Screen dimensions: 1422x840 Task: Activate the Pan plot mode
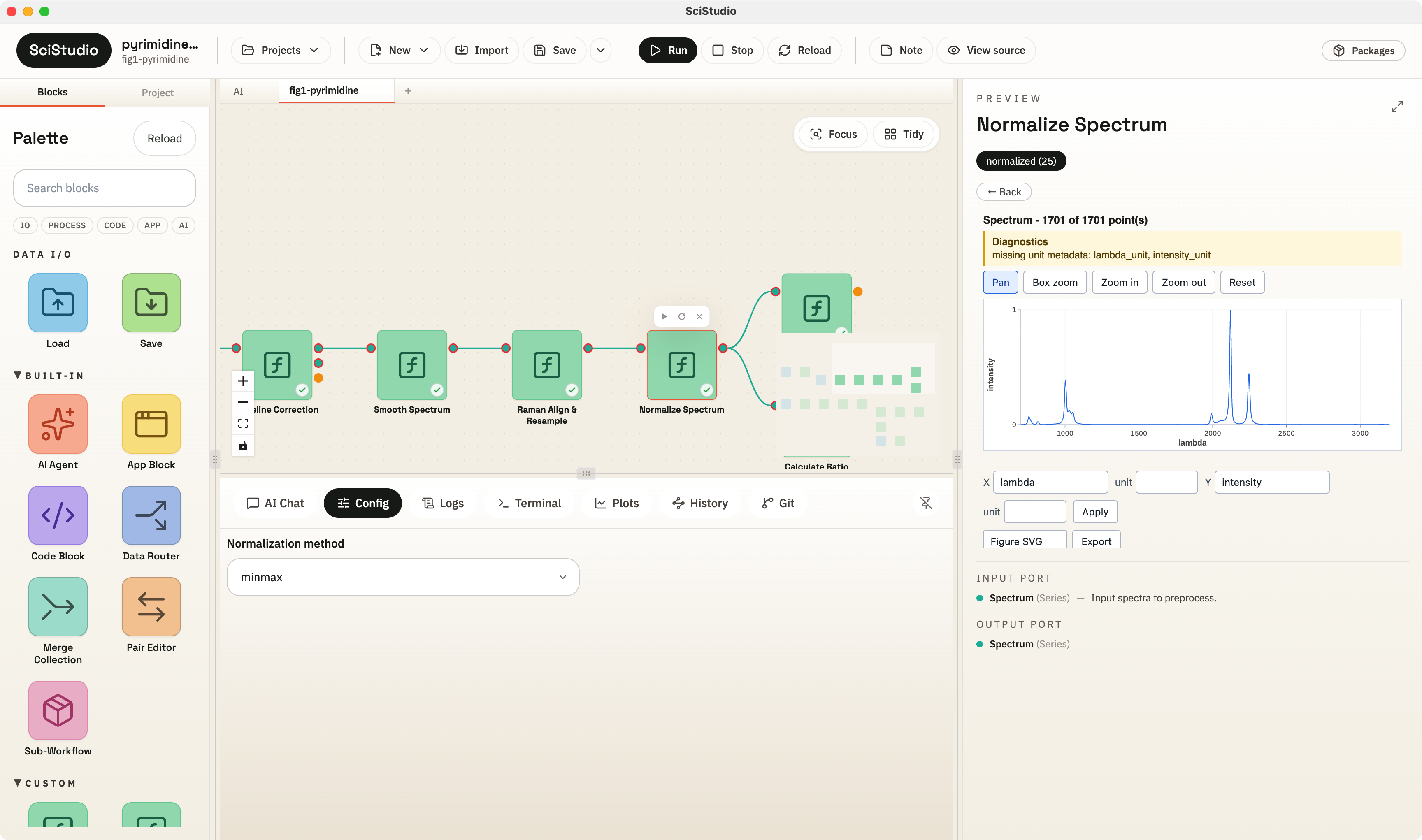click(x=1000, y=283)
